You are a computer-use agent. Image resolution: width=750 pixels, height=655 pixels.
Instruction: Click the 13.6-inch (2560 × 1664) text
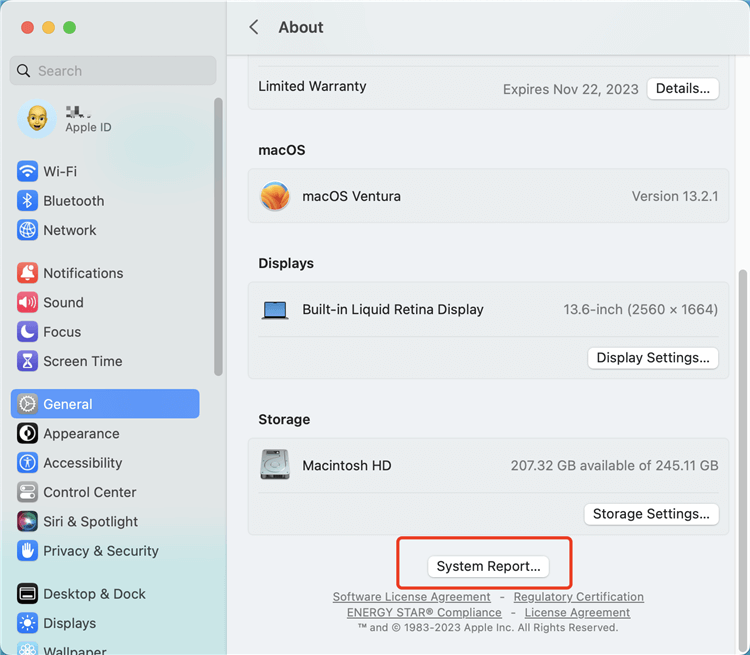click(640, 310)
